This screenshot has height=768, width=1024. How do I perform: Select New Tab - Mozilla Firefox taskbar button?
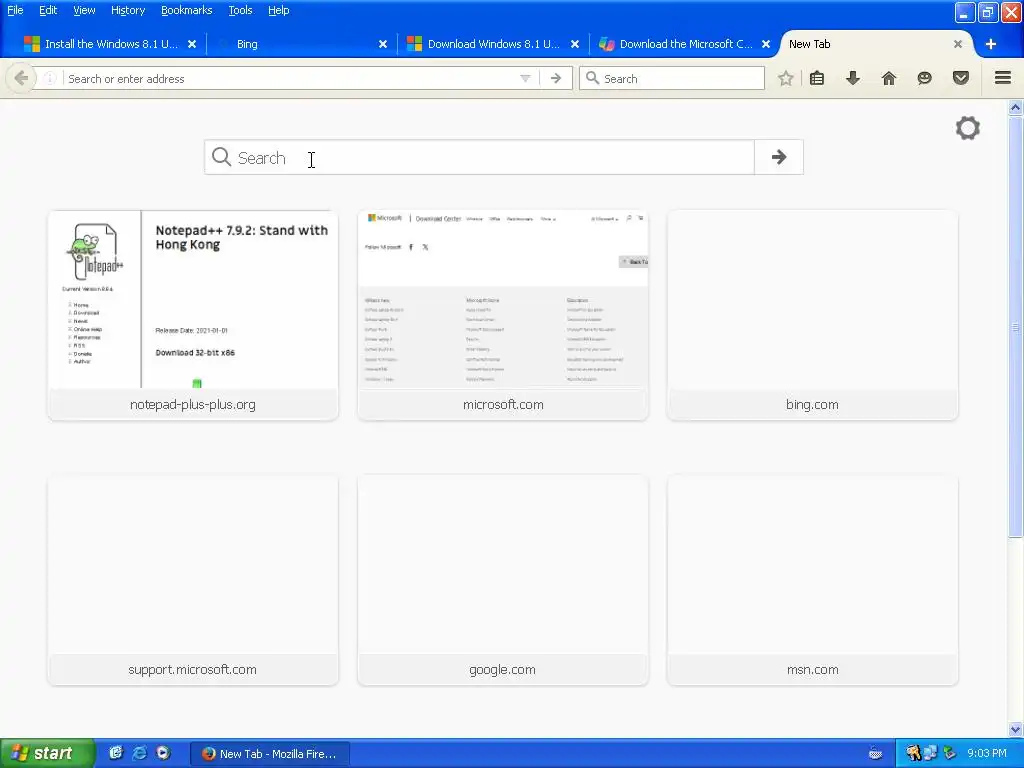[270, 754]
